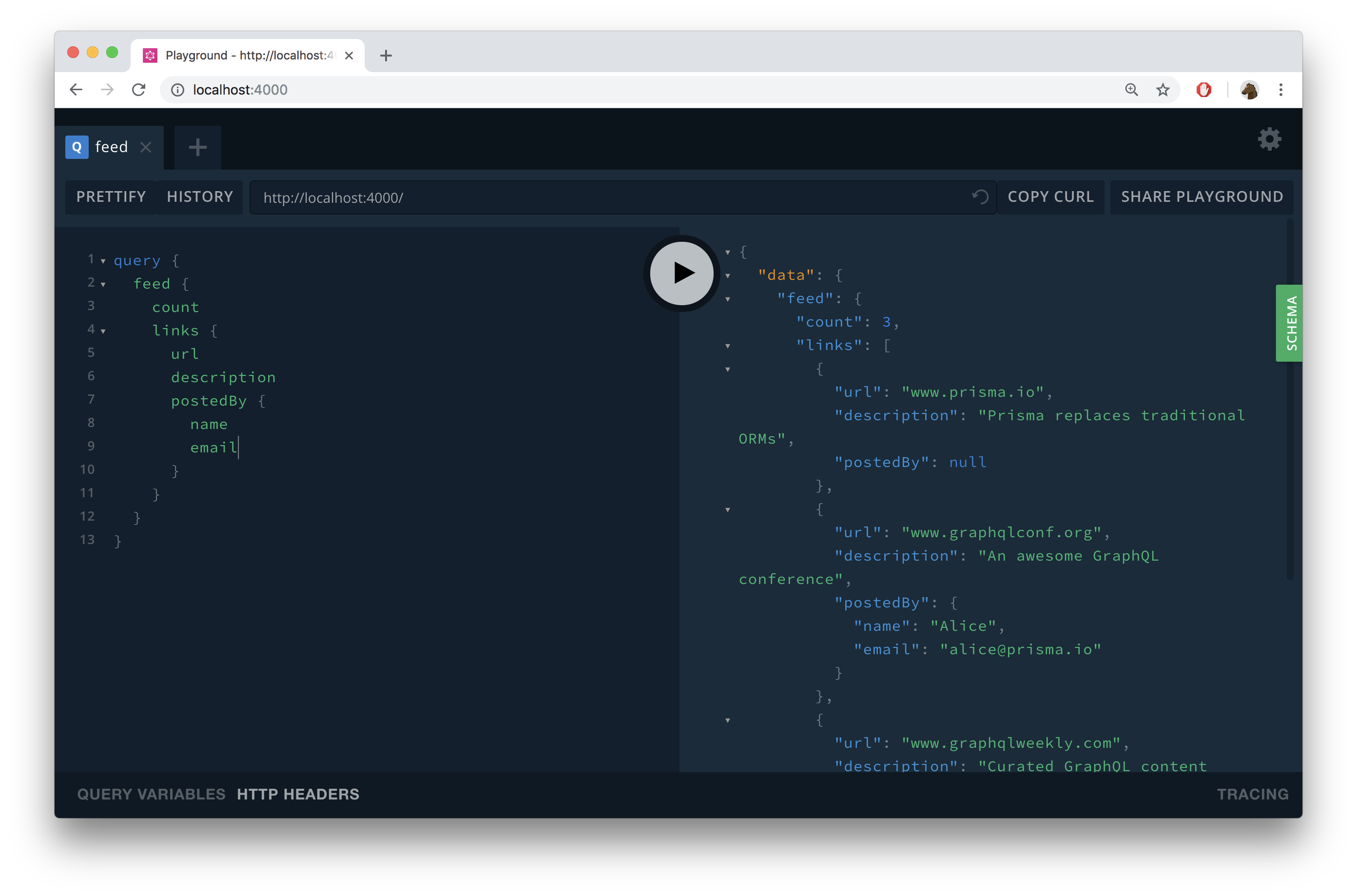Click the "www.graphqlweekly.com" url value
Image resolution: width=1357 pixels, height=896 pixels.
click(1011, 743)
